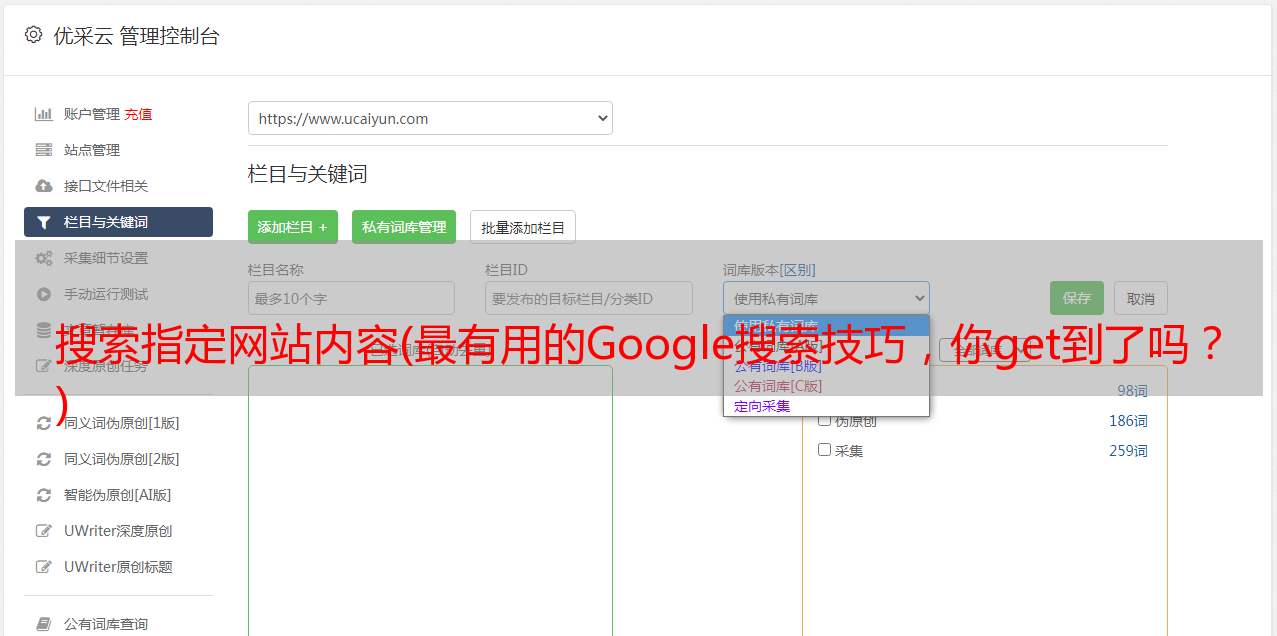
Task: Open 同义词伪原创[1版] menu item
Action: pos(122,423)
